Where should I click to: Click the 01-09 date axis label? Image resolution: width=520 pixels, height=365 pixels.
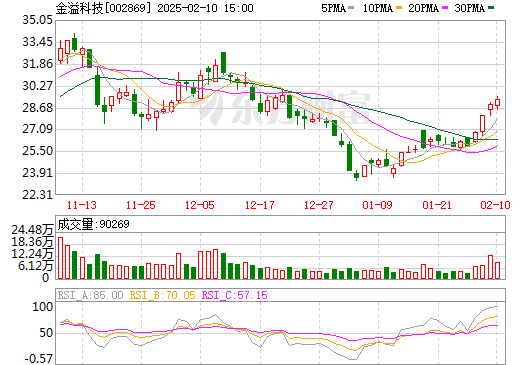[x=378, y=205]
